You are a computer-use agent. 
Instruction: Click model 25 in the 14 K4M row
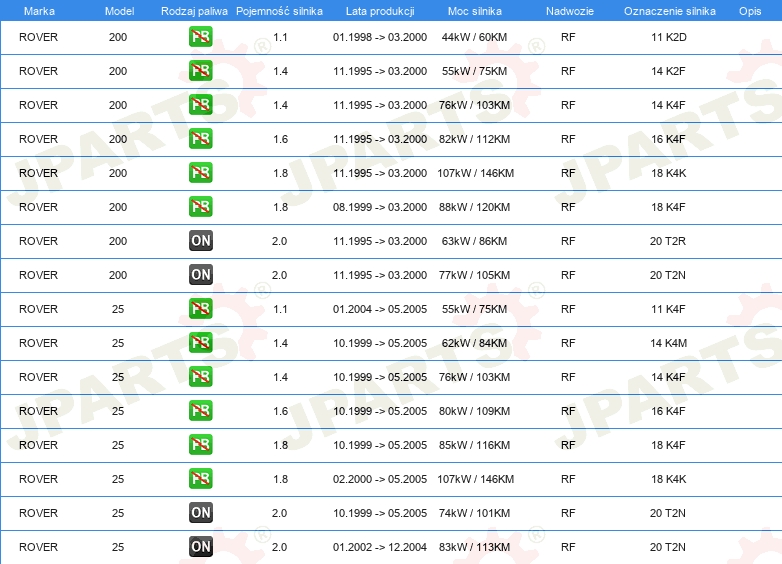tap(118, 343)
